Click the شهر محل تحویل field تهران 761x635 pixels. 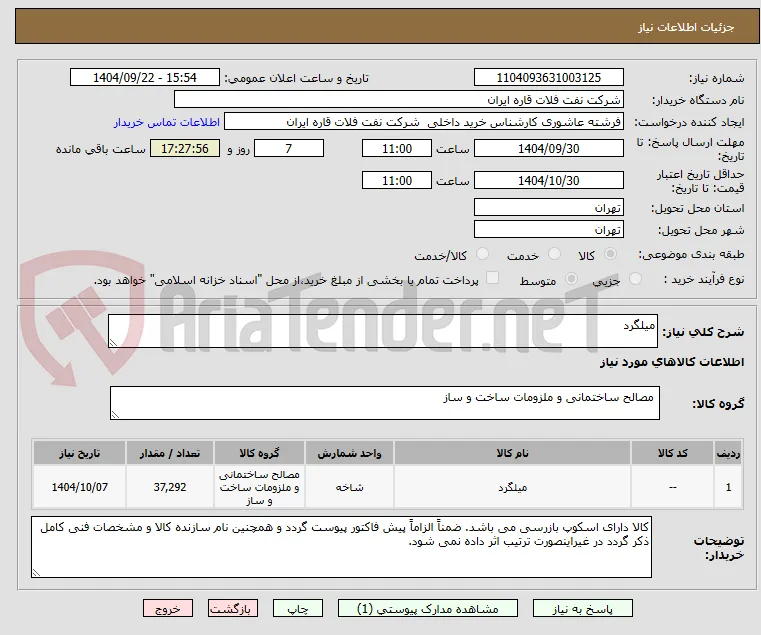pos(548,230)
